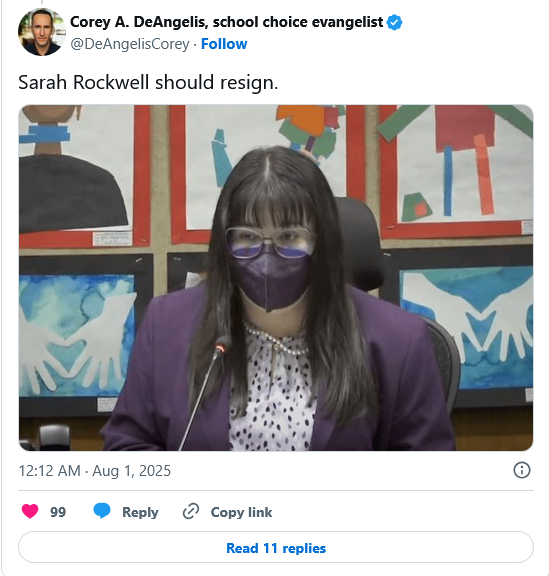
Task: Click the red house collage artwork
Action: click(x=456, y=171)
